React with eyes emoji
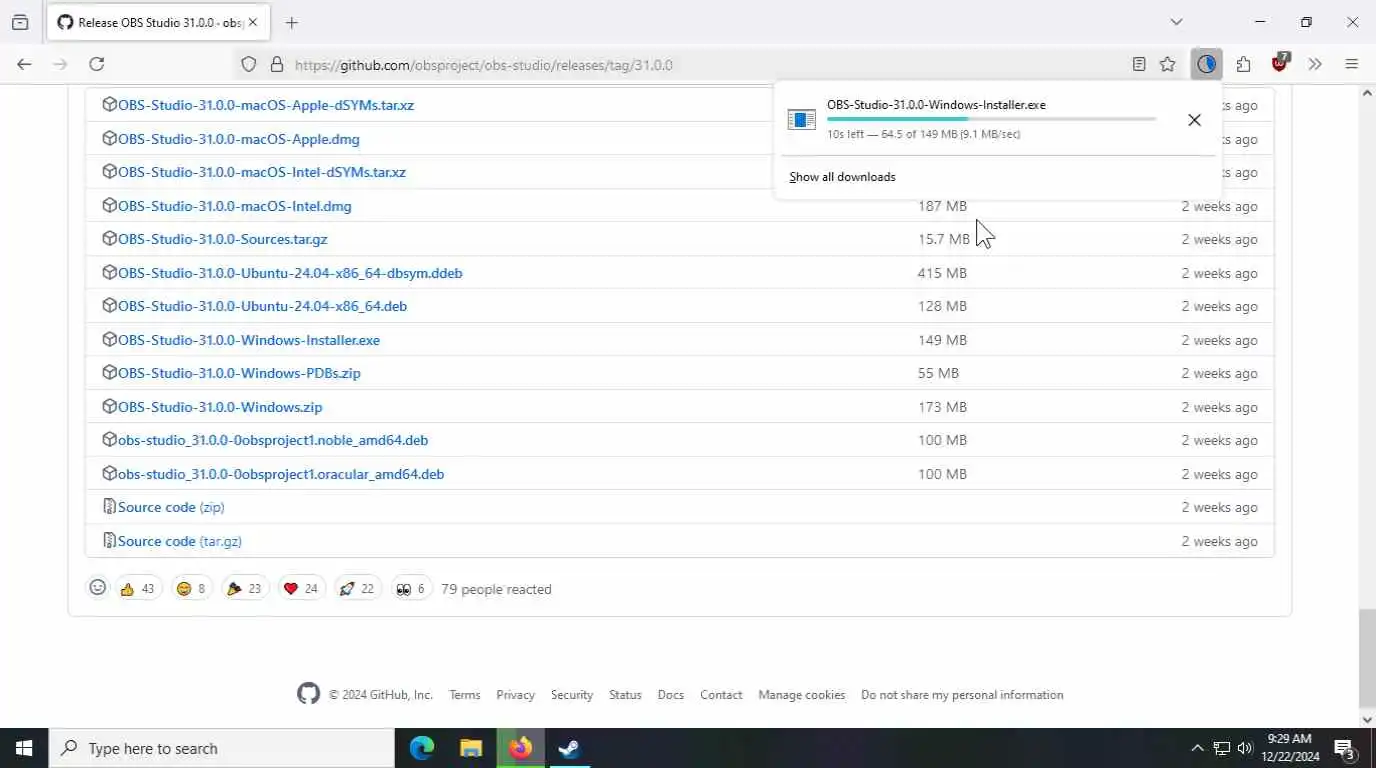This screenshot has width=1376, height=768. tap(411, 589)
